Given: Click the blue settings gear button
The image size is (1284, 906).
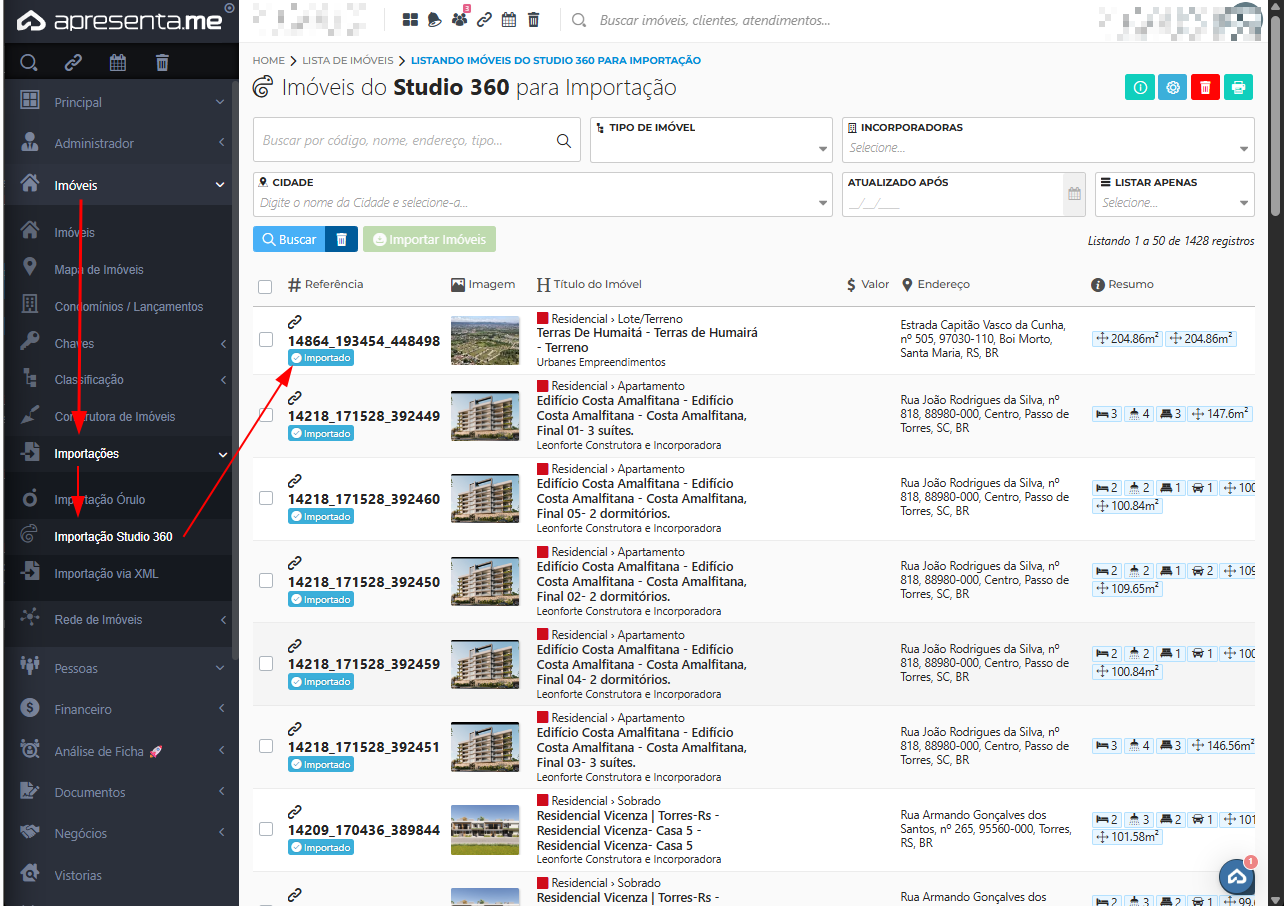Looking at the screenshot, I should pos(1172,87).
